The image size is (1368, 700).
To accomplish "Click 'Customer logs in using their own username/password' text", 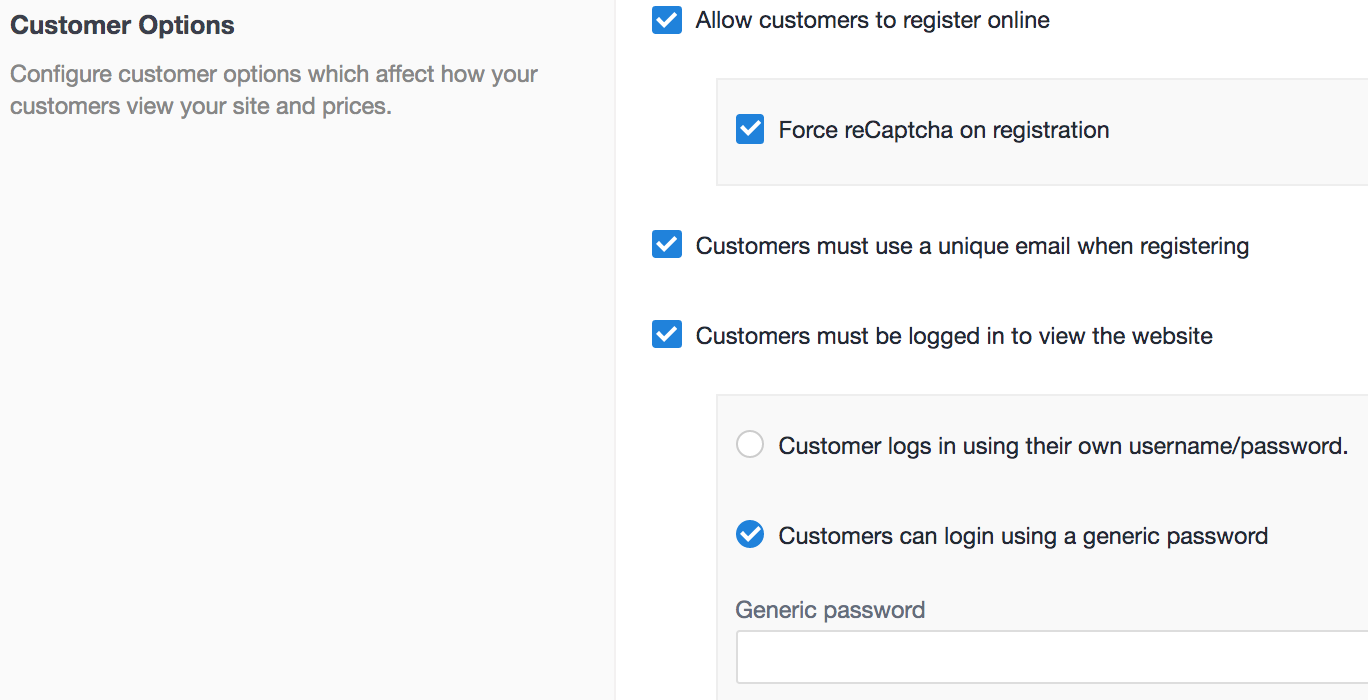I will pyautogui.click(x=1063, y=446).
